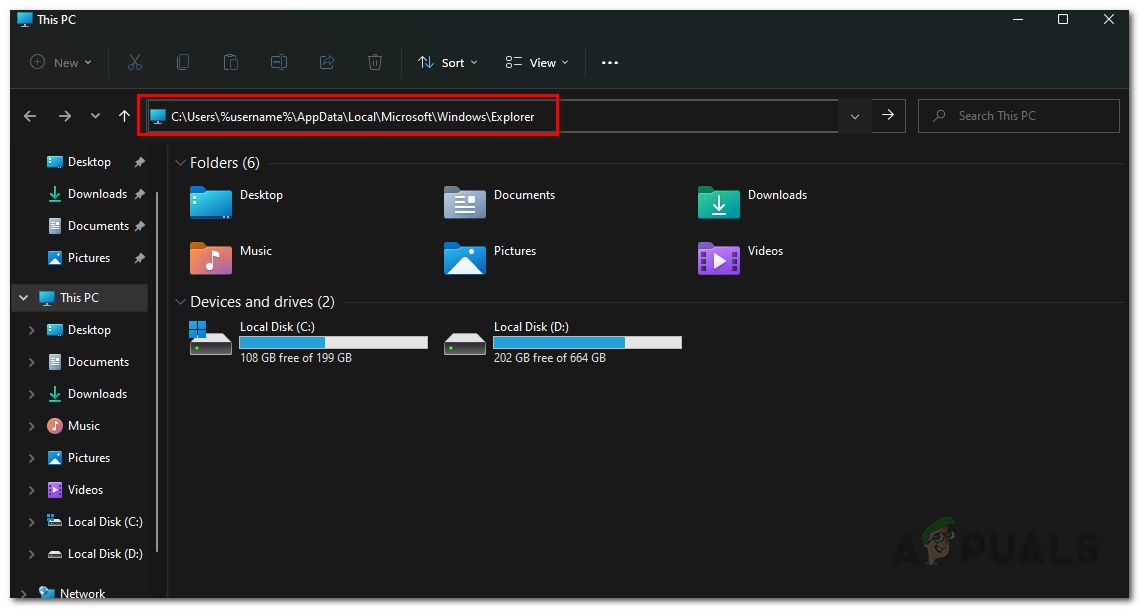Collapse the Folders (6) group
The width and height of the screenshot is (1140, 609).
180,163
